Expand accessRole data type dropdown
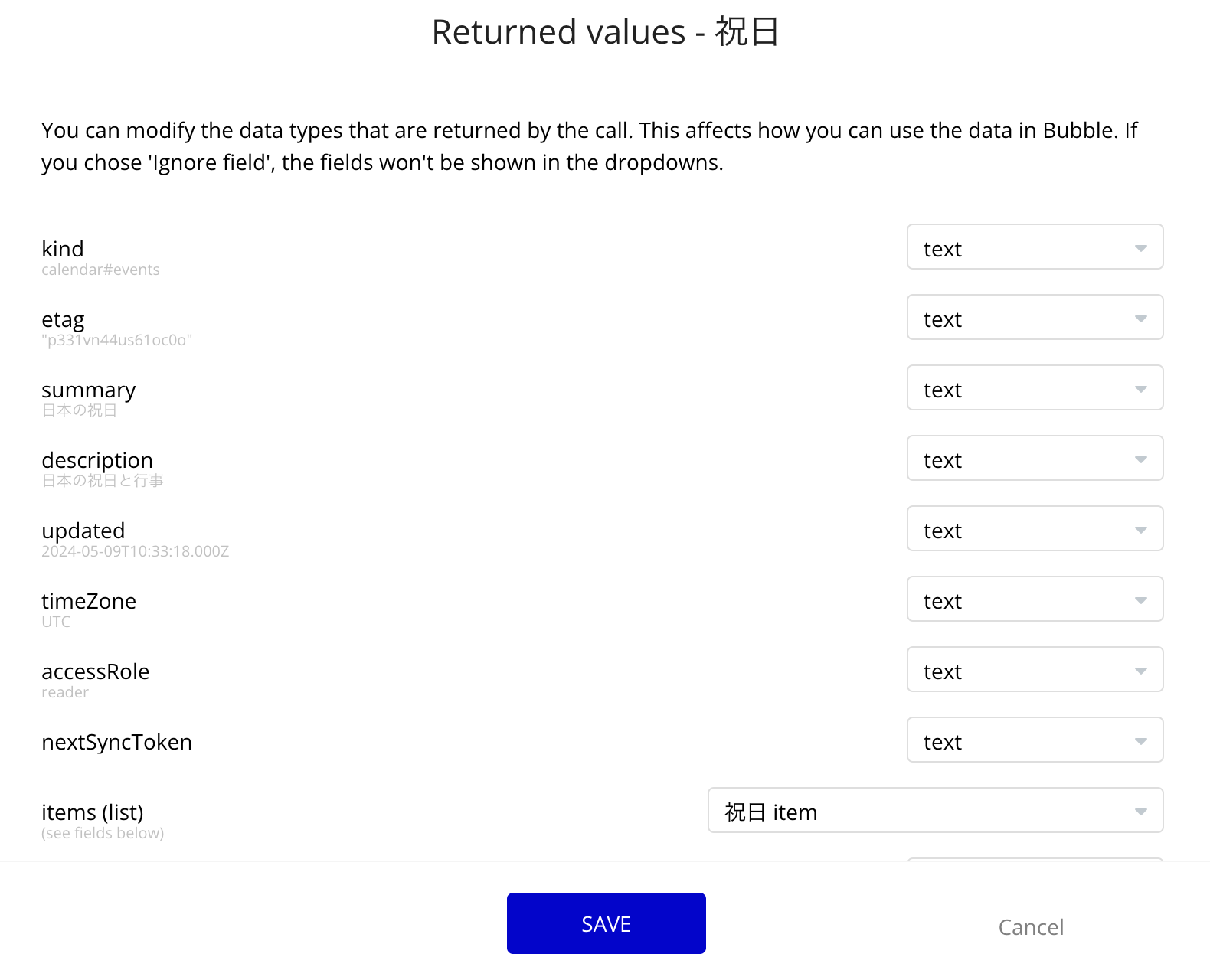The image size is (1210, 980). point(1034,670)
